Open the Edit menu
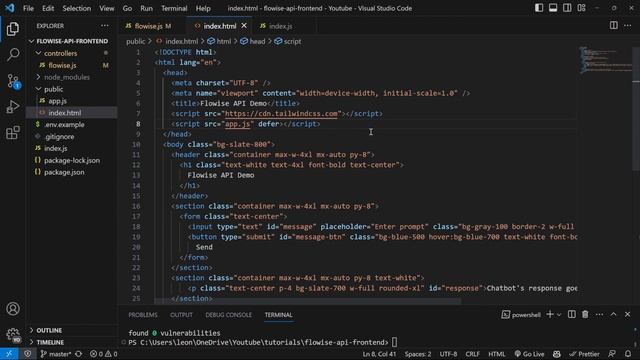 tap(48, 8)
